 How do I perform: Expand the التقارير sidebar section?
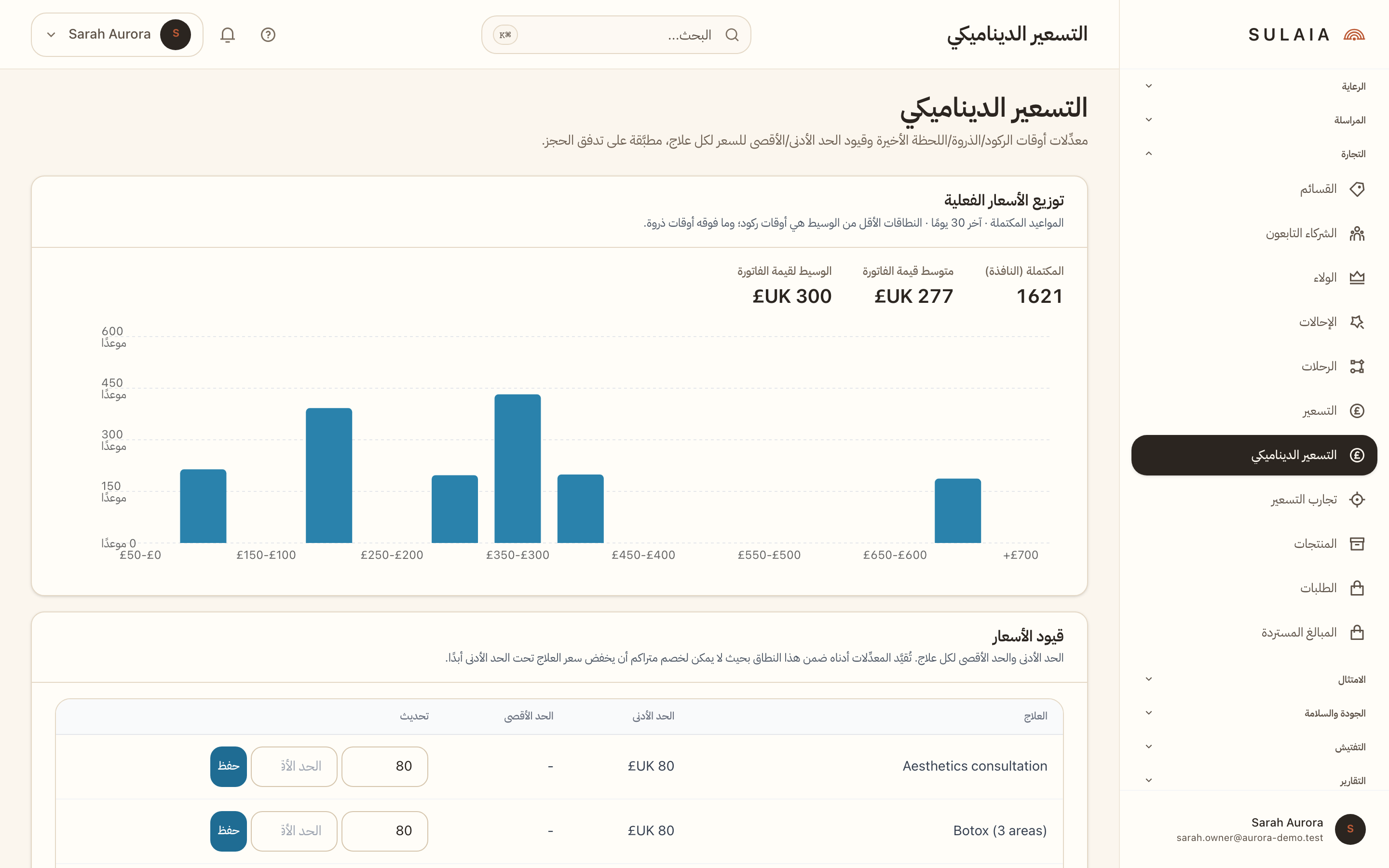1254,781
